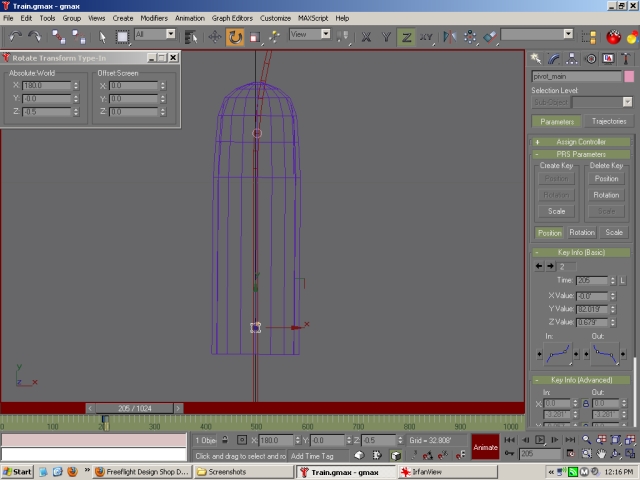
Task: Click the teapot render icon
Action: tap(615, 37)
